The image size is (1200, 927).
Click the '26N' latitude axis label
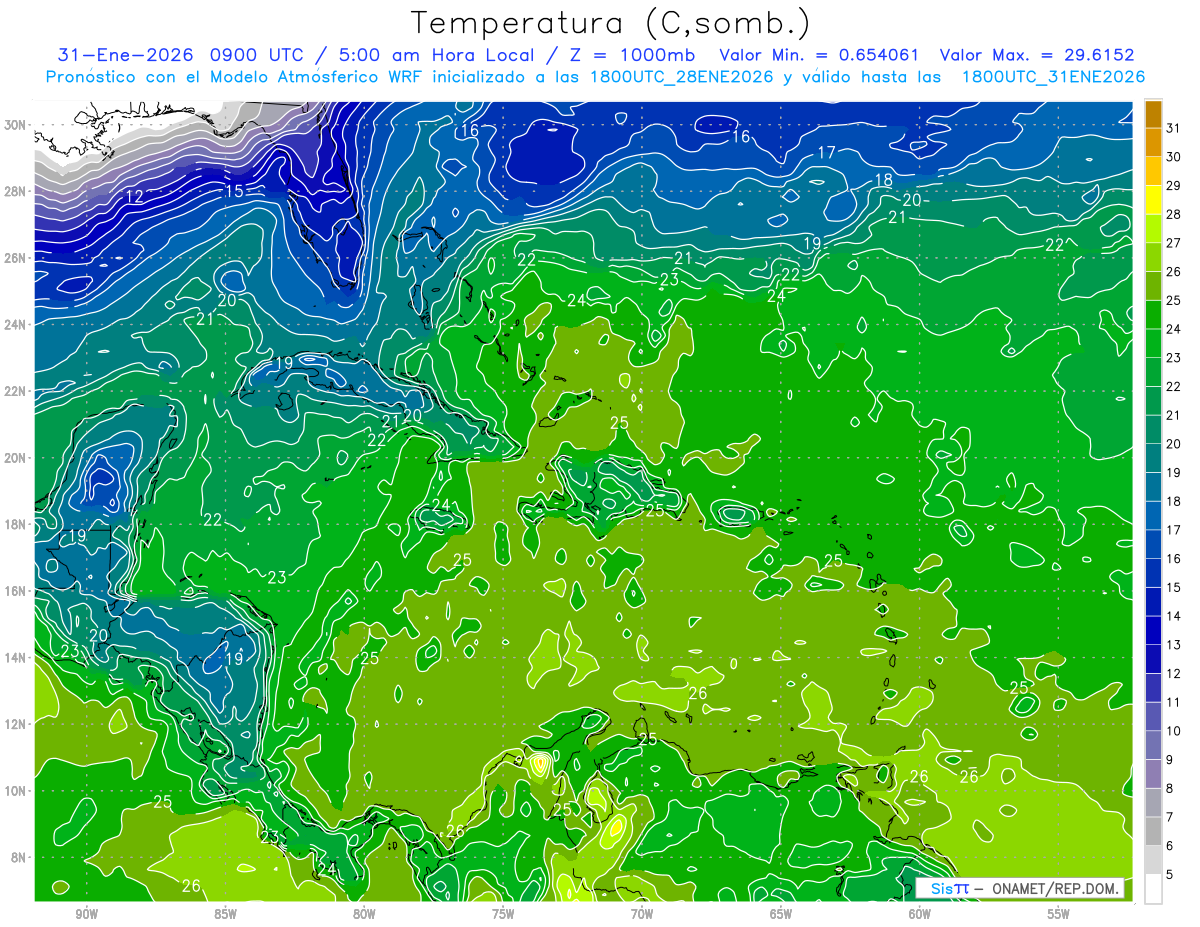(17, 258)
